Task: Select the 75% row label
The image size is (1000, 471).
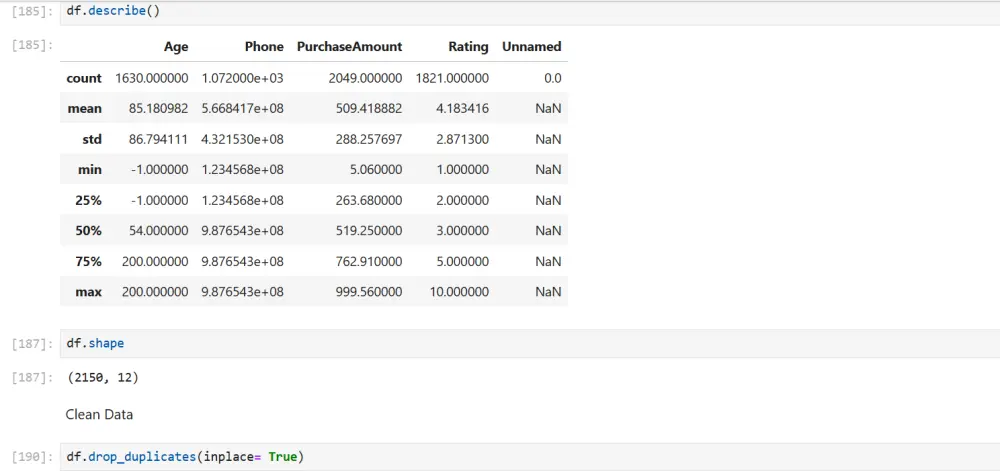Action: (x=89, y=262)
